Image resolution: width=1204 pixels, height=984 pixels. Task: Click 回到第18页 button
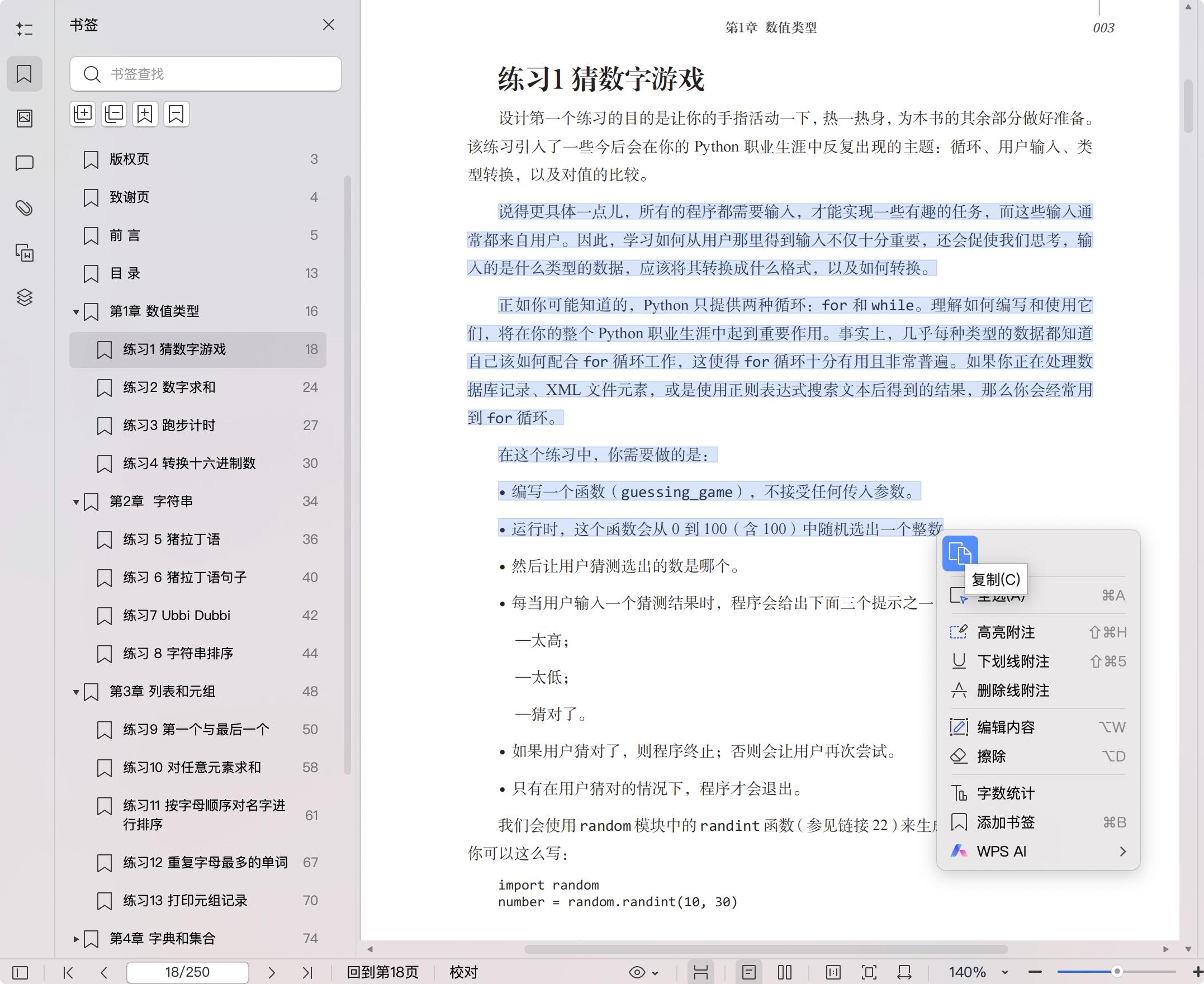382,972
